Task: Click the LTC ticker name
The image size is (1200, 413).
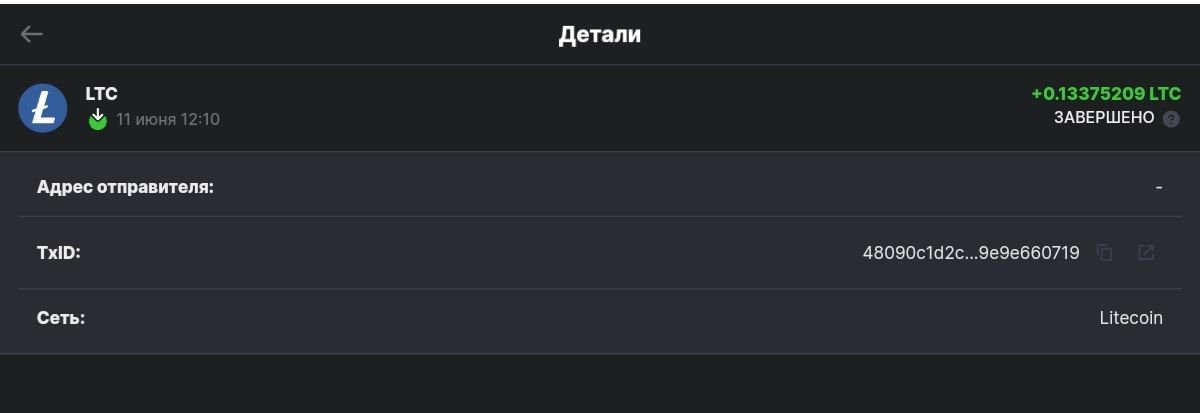Action: (102, 94)
